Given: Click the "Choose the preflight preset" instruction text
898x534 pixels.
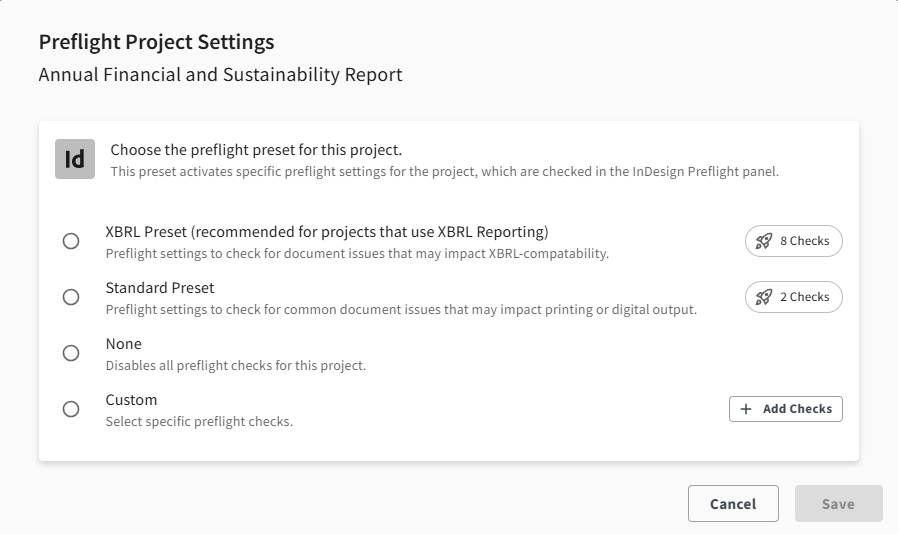Looking at the screenshot, I should tap(256, 150).
